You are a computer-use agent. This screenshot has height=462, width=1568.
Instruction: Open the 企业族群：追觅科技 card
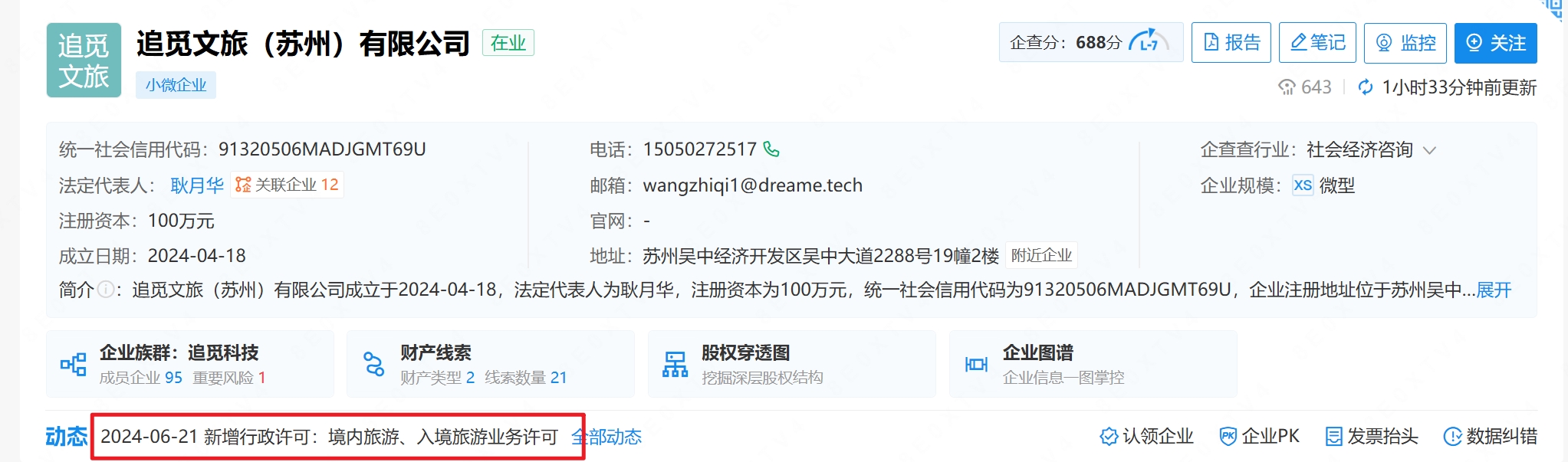pos(190,364)
